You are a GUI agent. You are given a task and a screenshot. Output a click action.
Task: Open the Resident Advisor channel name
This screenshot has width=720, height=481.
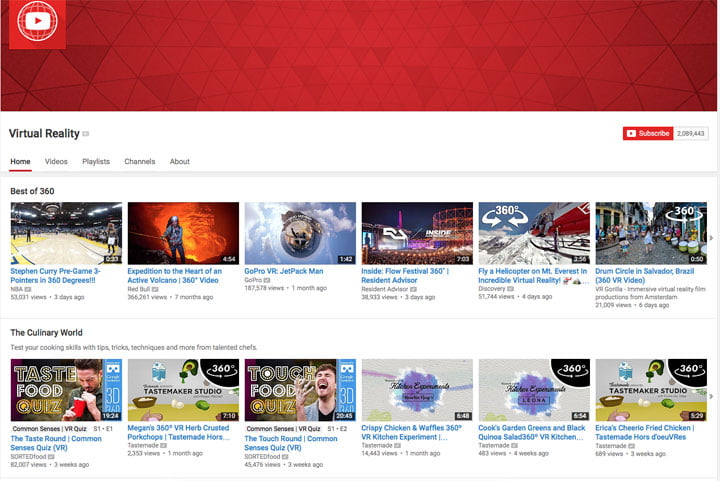[x=385, y=289]
